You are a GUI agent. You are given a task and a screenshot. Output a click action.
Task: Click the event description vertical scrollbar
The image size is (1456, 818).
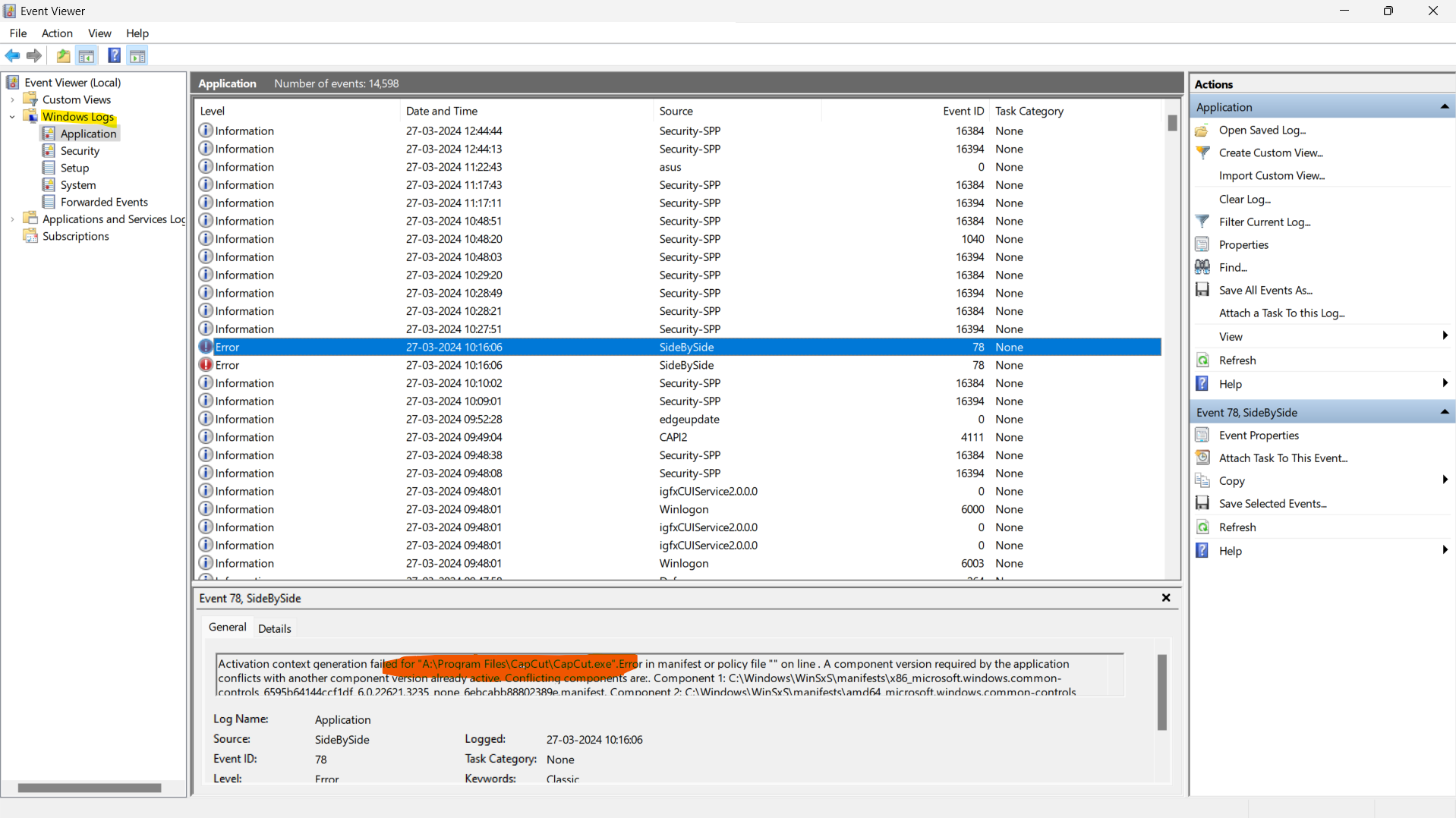pyautogui.click(x=1161, y=692)
